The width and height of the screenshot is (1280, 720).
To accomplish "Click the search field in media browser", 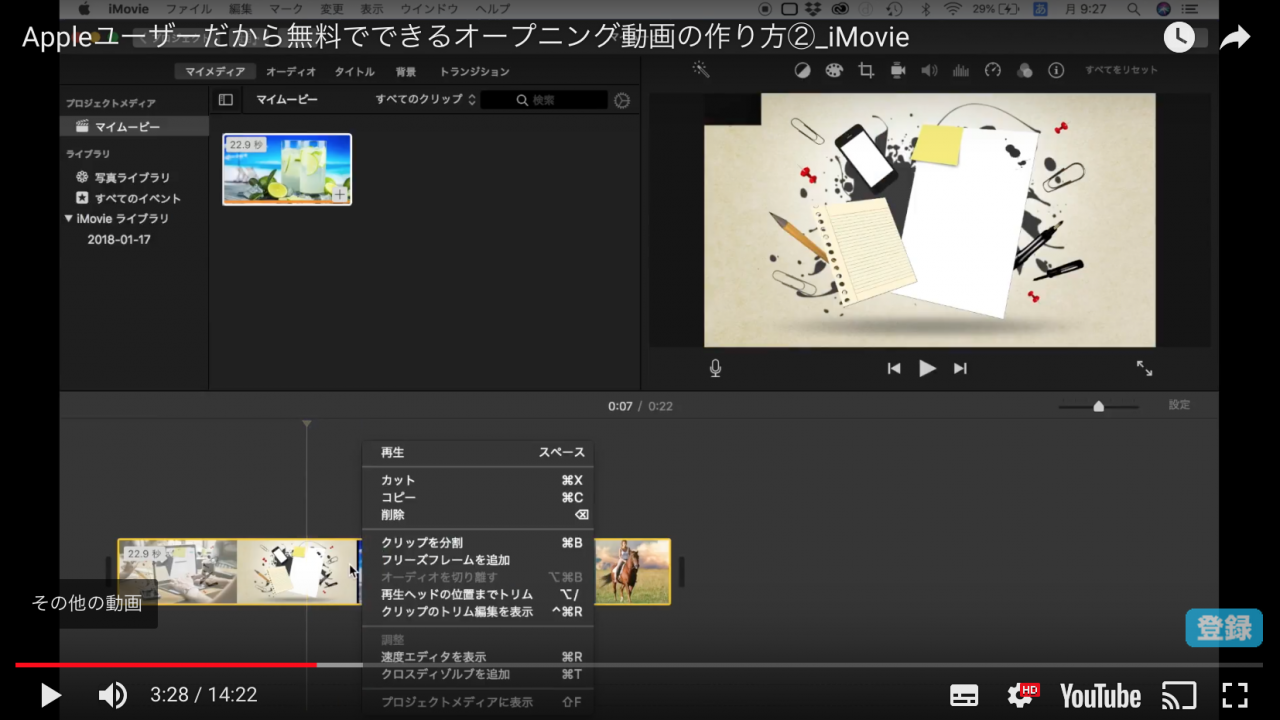I will 544,100.
